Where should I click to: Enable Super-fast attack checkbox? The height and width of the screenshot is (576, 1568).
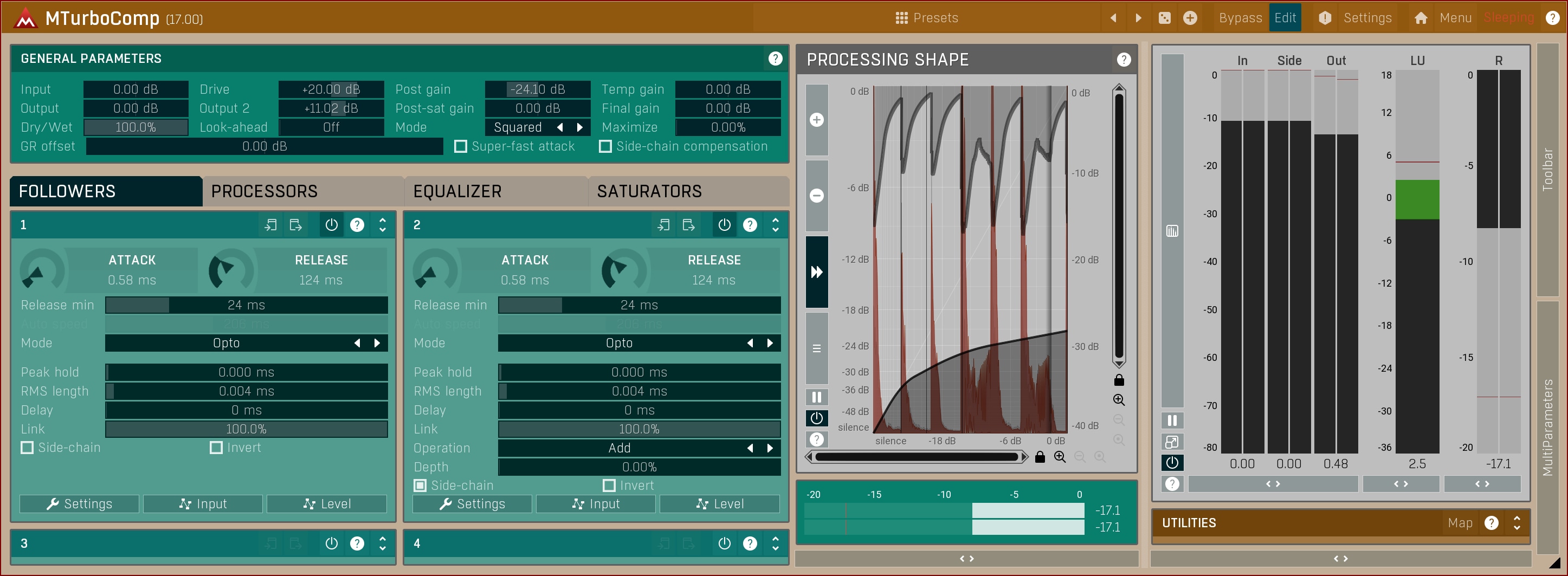(461, 147)
